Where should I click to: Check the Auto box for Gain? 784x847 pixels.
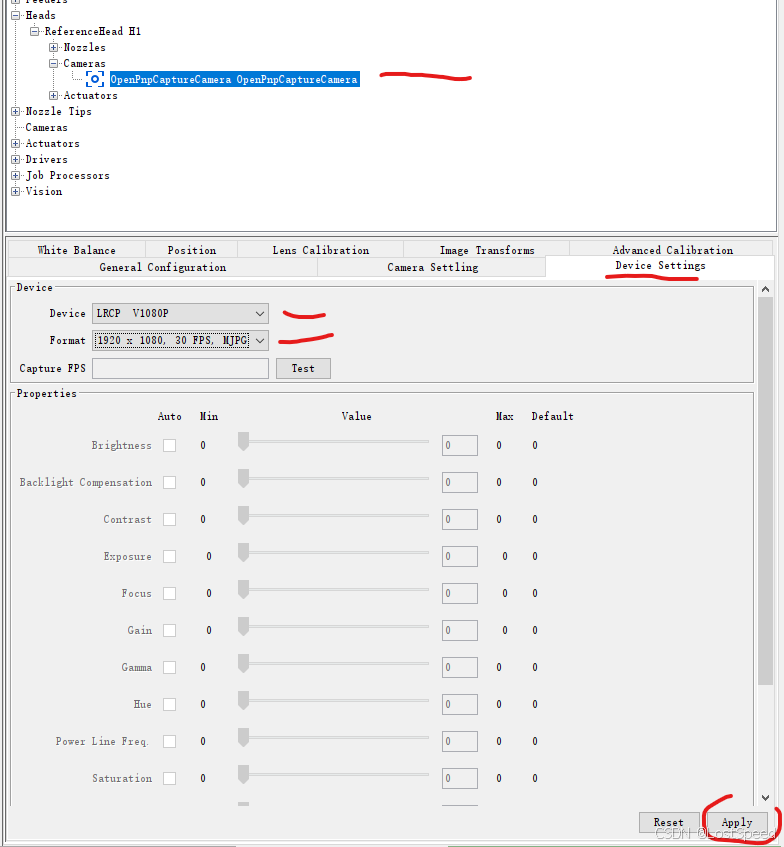(x=170, y=630)
